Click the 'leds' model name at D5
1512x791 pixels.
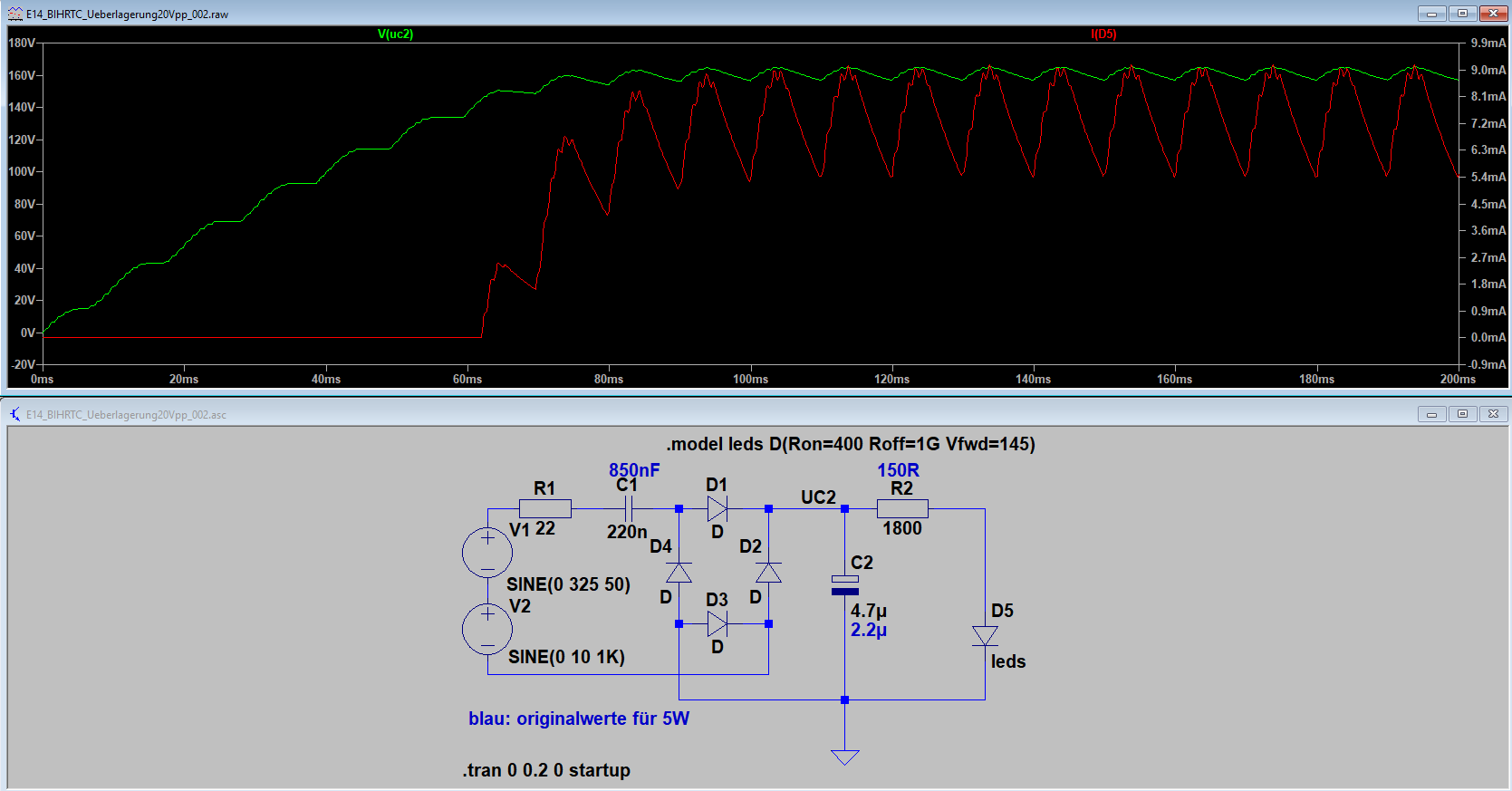click(x=1008, y=661)
